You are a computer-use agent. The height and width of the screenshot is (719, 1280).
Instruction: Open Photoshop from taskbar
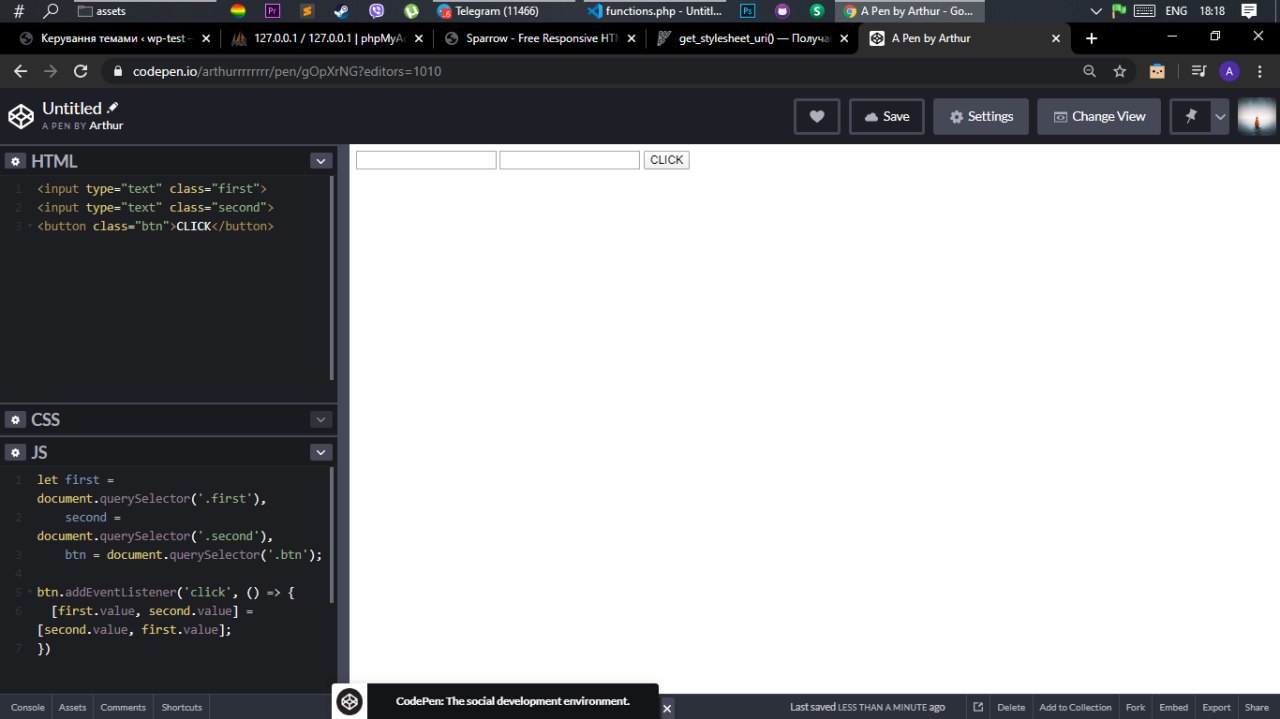click(747, 11)
